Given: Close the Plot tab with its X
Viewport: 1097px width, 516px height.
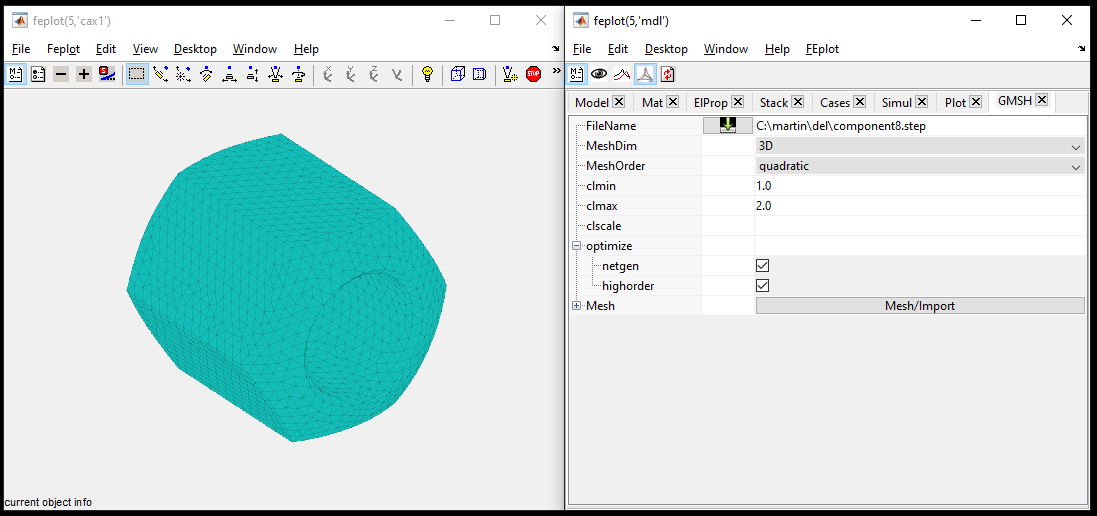Looking at the screenshot, I should (x=975, y=102).
